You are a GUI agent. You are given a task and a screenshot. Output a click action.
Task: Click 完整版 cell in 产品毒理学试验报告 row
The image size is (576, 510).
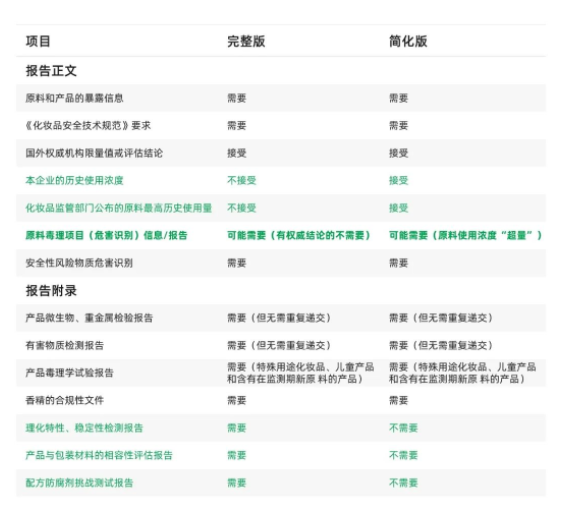[x=300, y=373]
